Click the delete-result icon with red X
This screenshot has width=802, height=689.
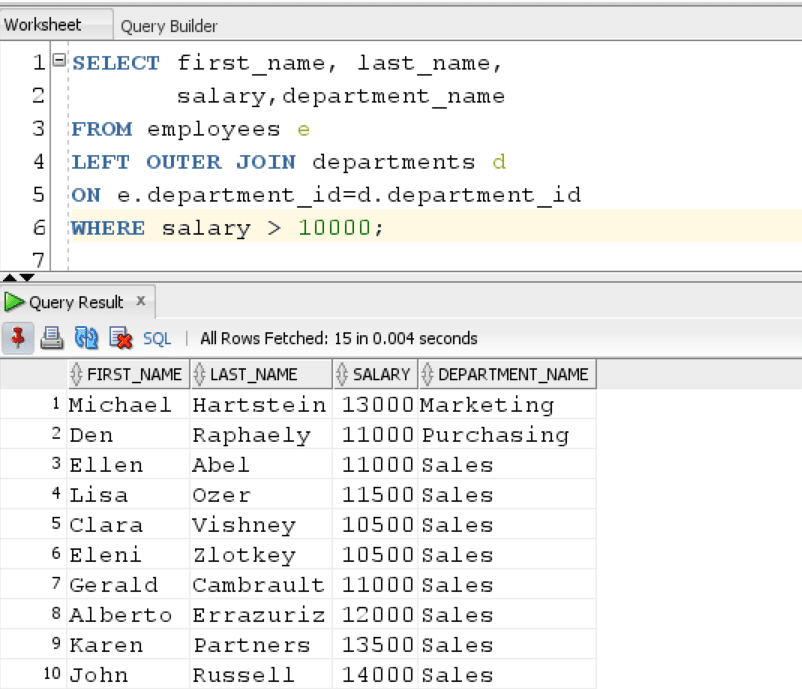click(x=117, y=339)
